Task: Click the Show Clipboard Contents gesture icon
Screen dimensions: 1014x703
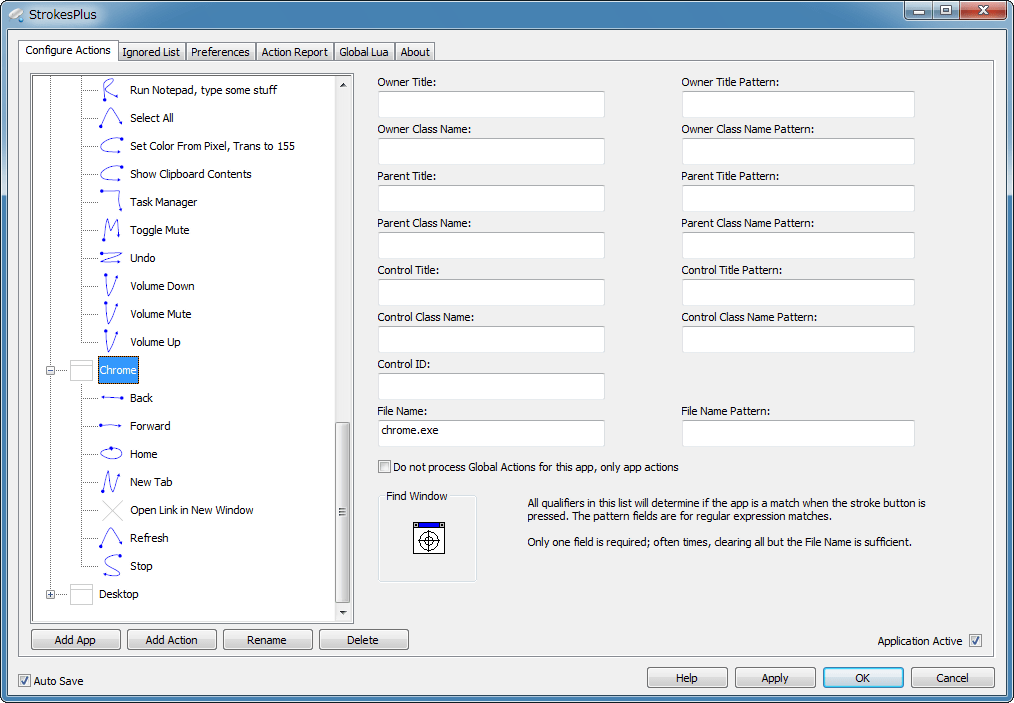Action: pos(111,174)
